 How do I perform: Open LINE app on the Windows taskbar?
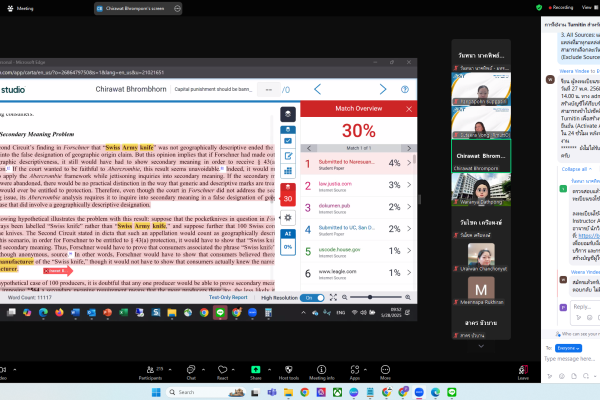pyautogui.click(x=452, y=392)
